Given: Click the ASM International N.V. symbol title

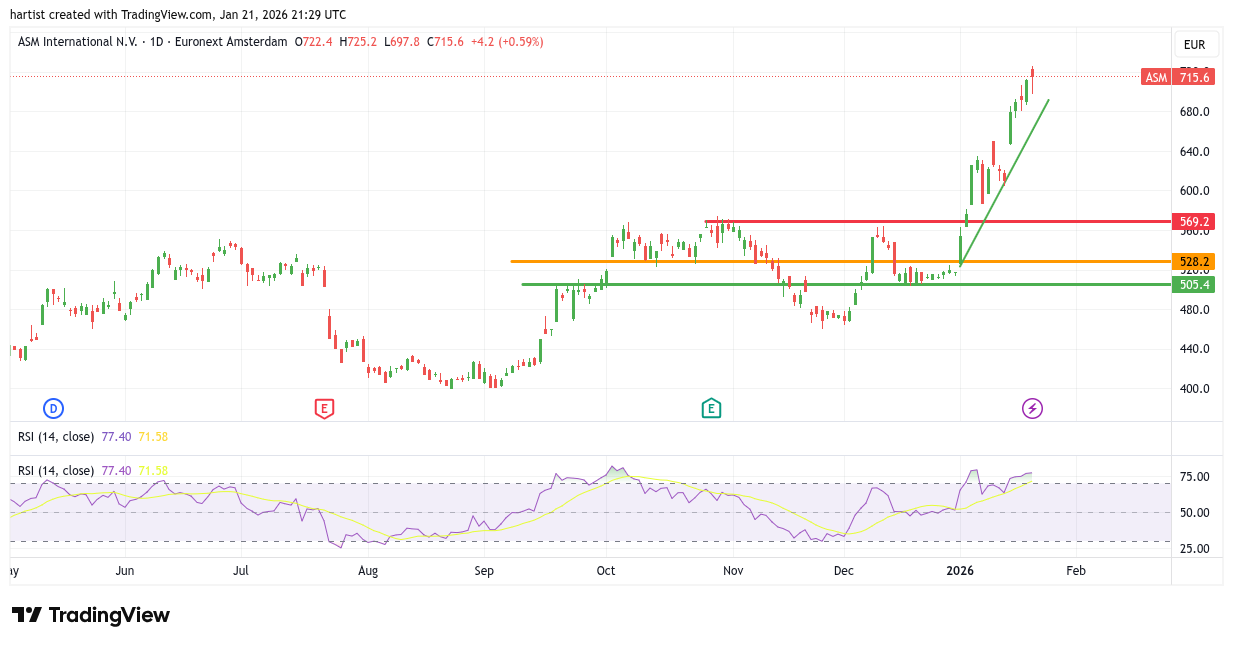Looking at the screenshot, I should pos(78,42).
